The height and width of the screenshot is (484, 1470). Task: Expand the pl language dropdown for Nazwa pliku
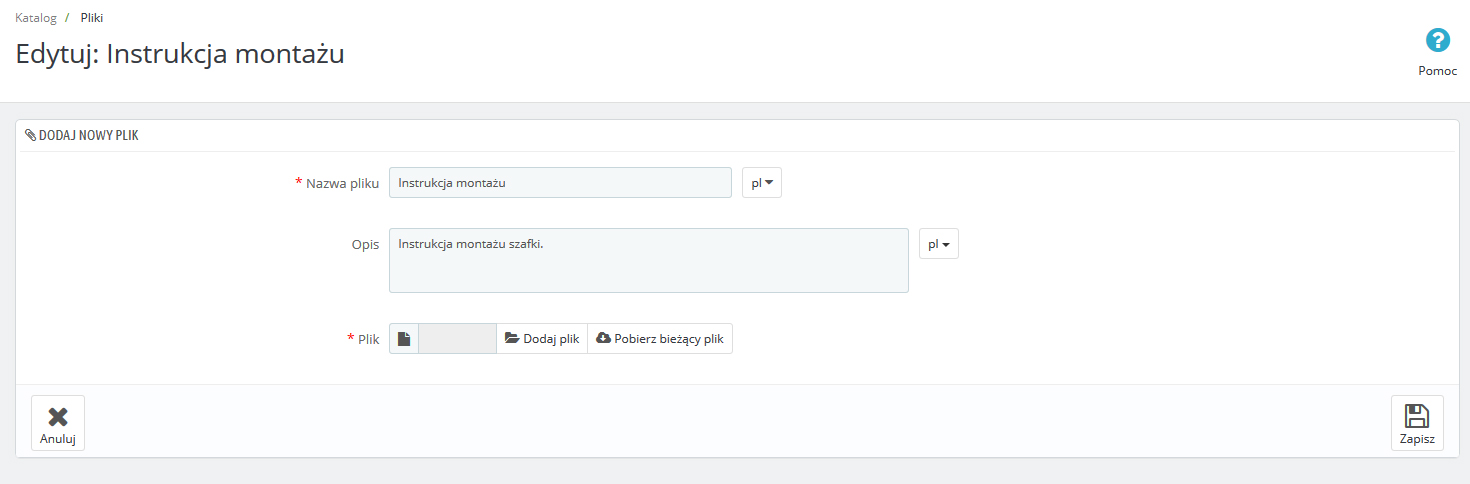tap(762, 183)
